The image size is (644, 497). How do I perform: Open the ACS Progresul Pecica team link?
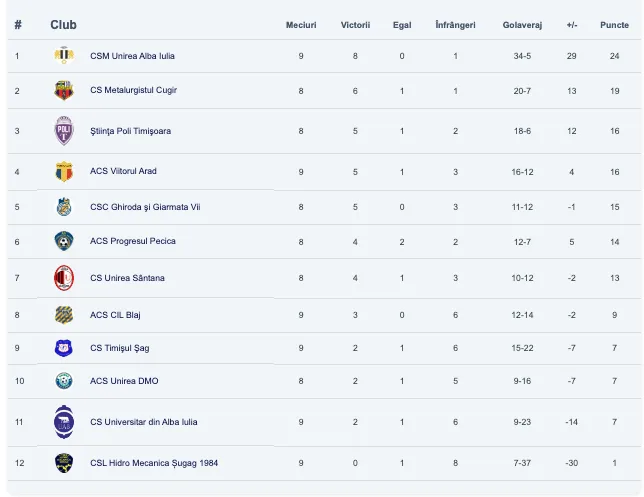pos(132,241)
